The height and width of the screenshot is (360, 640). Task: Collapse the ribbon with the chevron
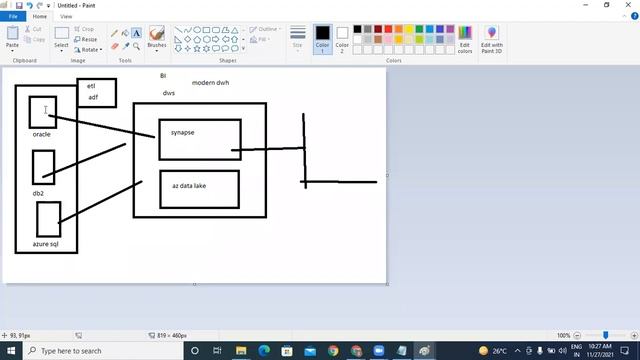(624, 16)
